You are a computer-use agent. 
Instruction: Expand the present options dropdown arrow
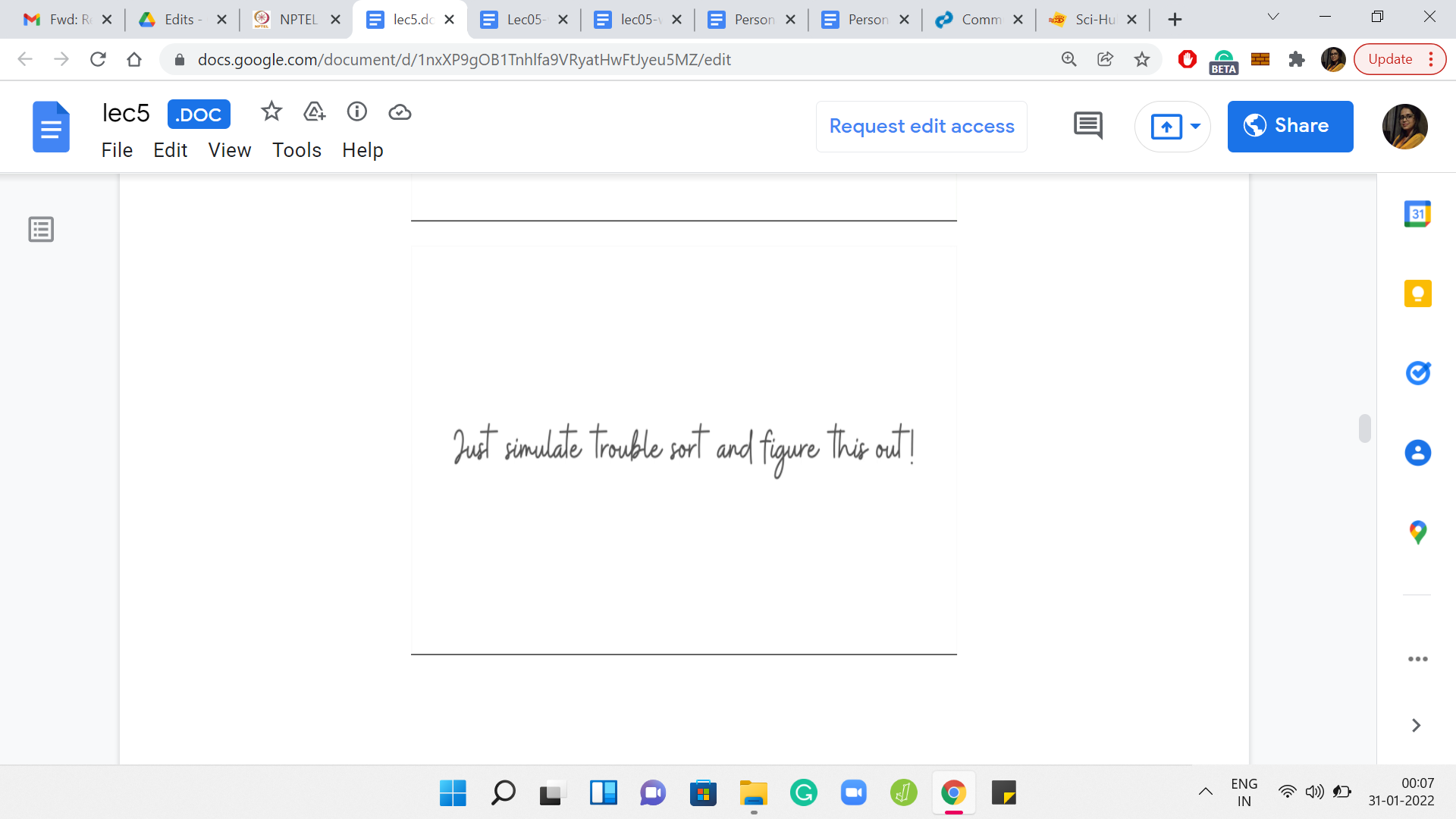1195,126
